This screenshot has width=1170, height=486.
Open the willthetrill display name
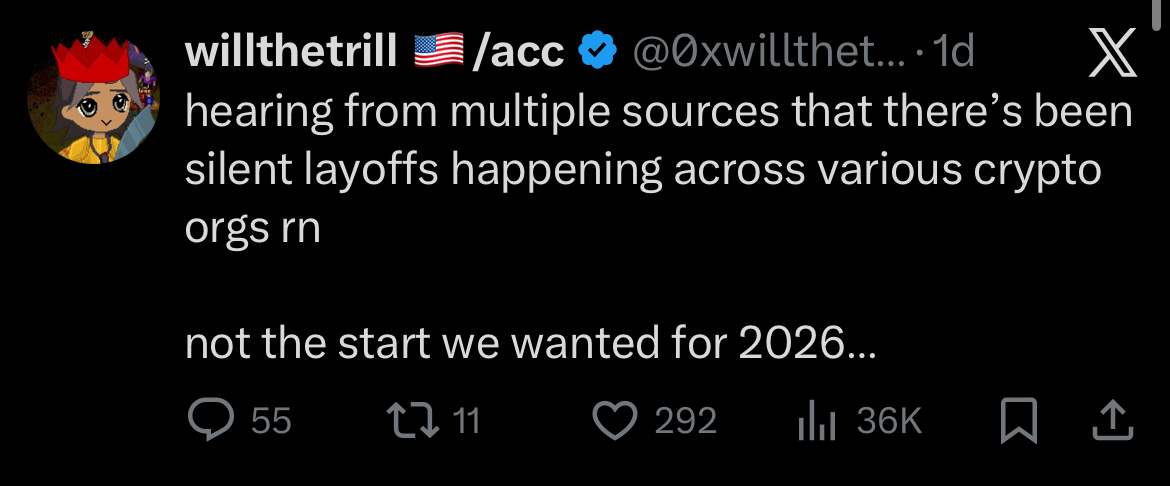pos(292,52)
